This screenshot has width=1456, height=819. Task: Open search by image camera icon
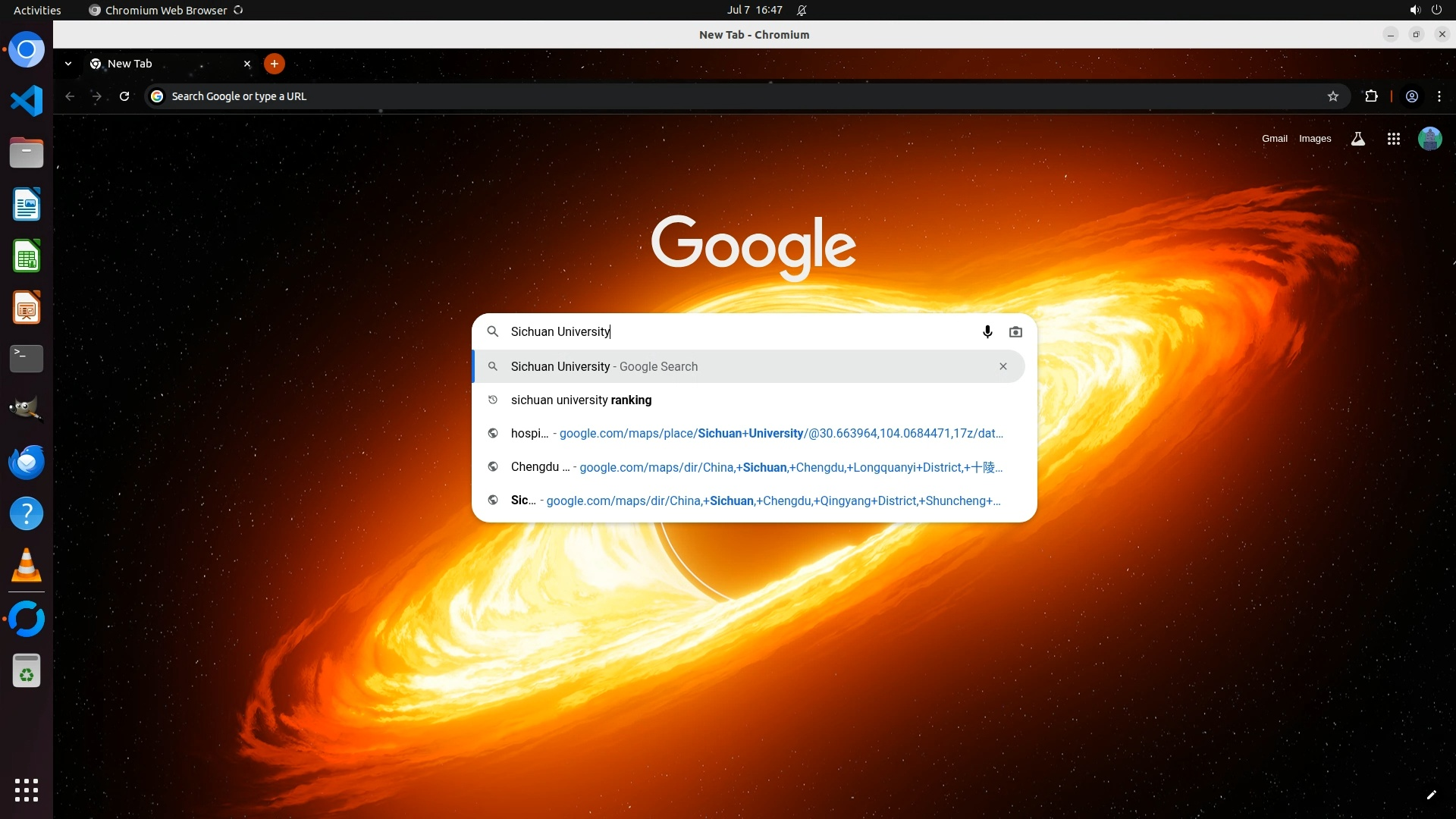[1015, 332]
